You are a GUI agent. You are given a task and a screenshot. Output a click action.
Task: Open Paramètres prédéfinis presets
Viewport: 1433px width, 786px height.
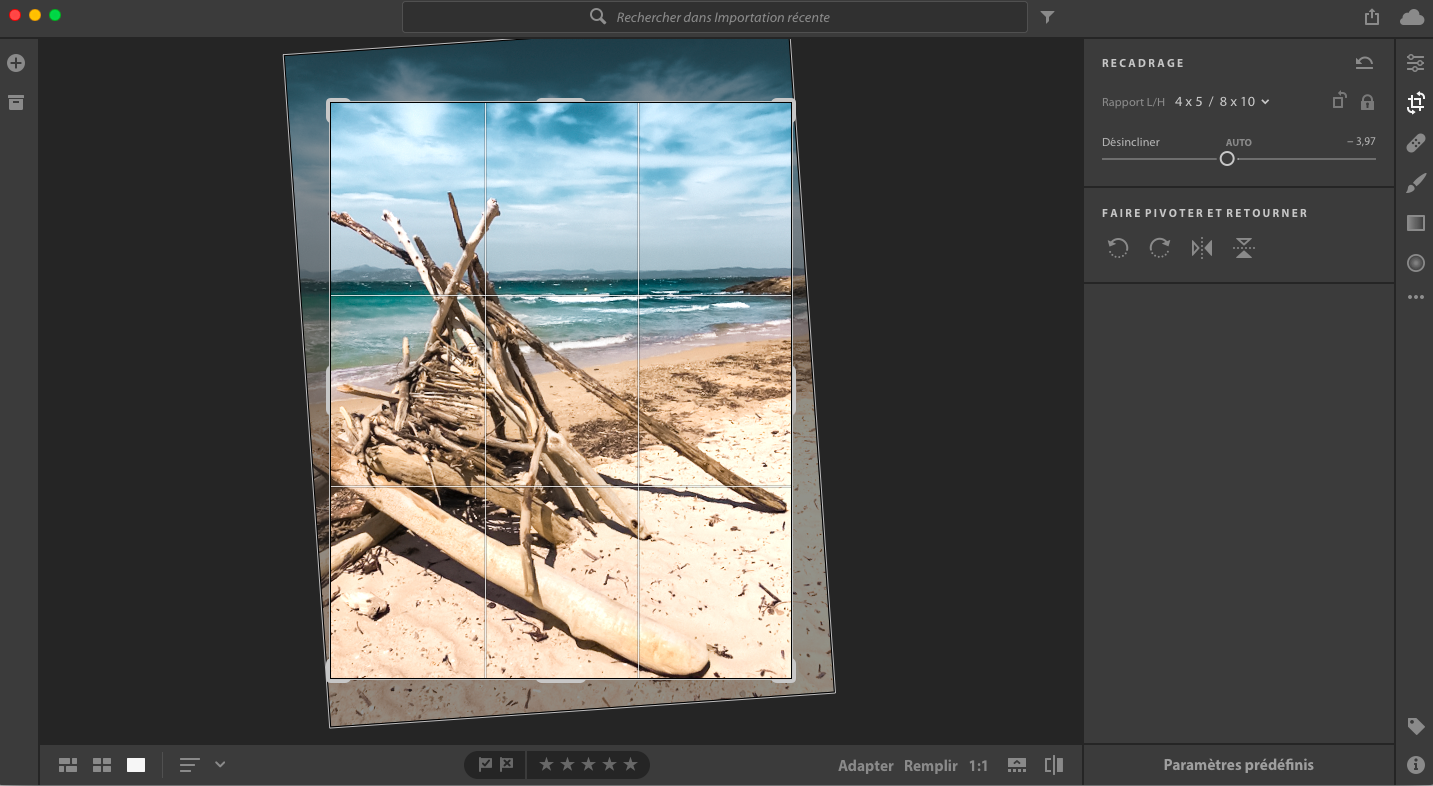point(1238,765)
